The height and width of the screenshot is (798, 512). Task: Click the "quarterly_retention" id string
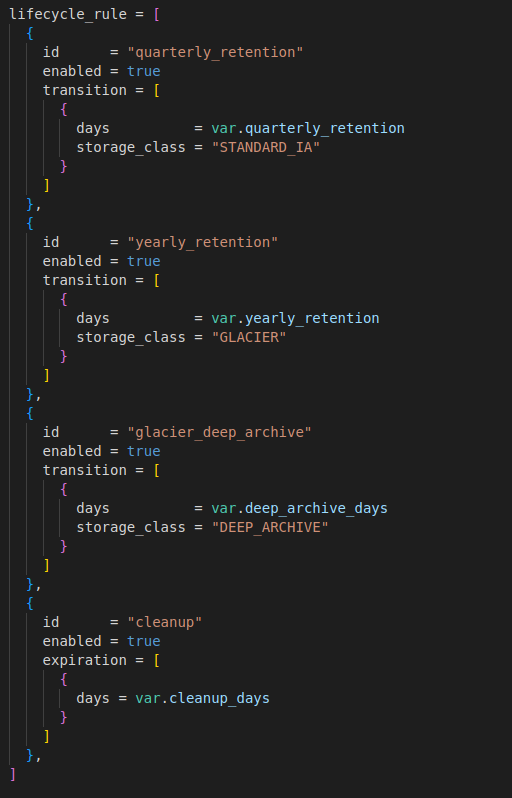pyautogui.click(x=215, y=52)
